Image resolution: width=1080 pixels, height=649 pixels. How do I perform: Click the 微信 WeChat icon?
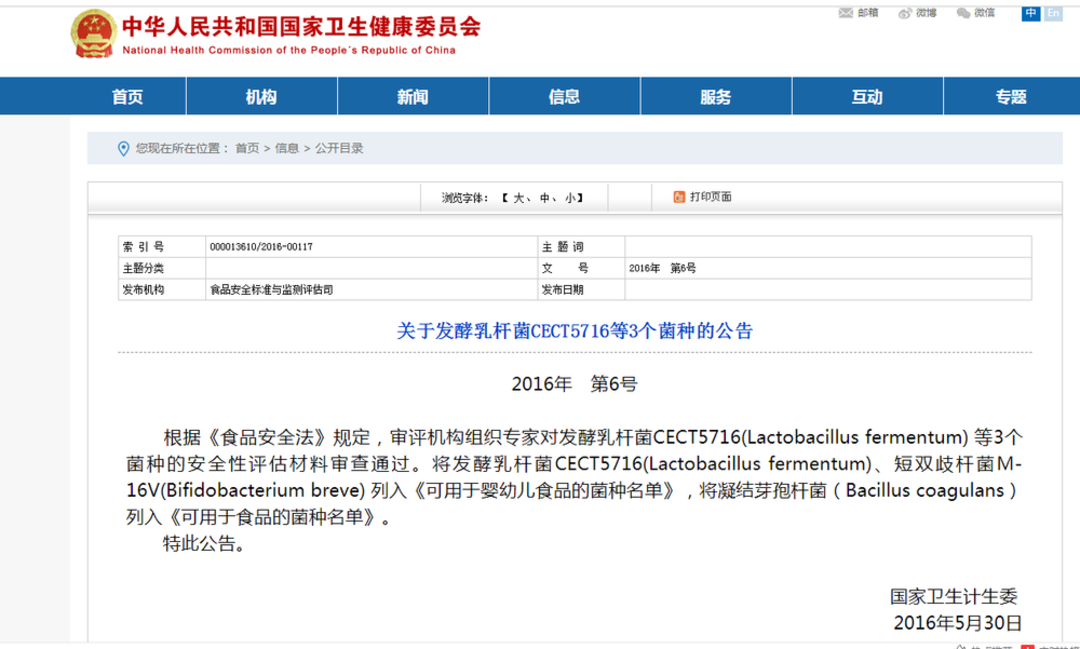963,13
